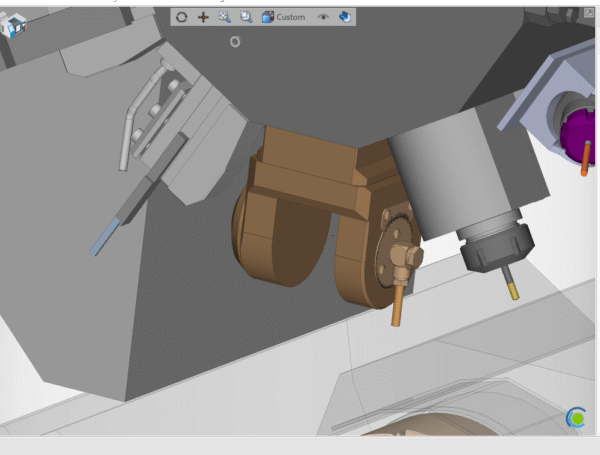Open the Custom view orientation cube
Viewport: 600px width, 455px height.
click(x=267, y=17)
